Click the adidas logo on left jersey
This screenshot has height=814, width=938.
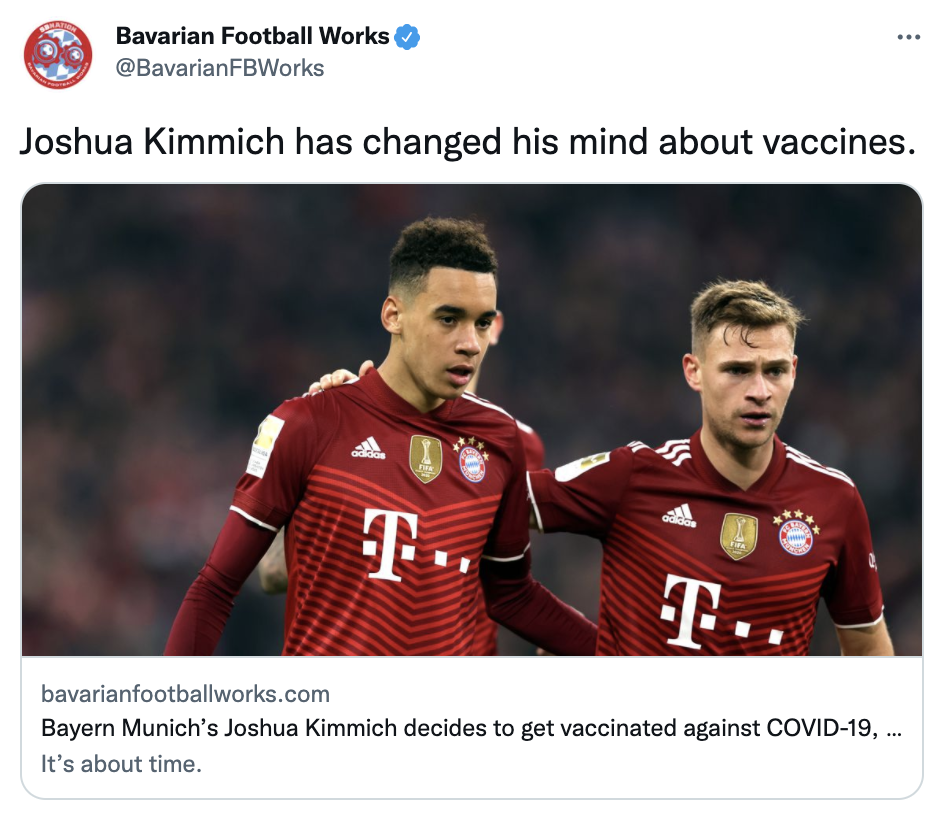368,447
